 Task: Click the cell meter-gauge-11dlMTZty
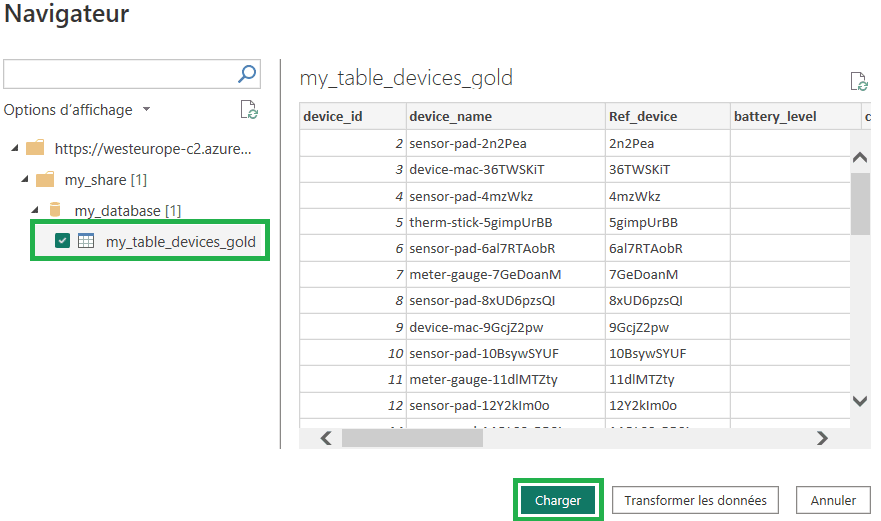[506, 379]
